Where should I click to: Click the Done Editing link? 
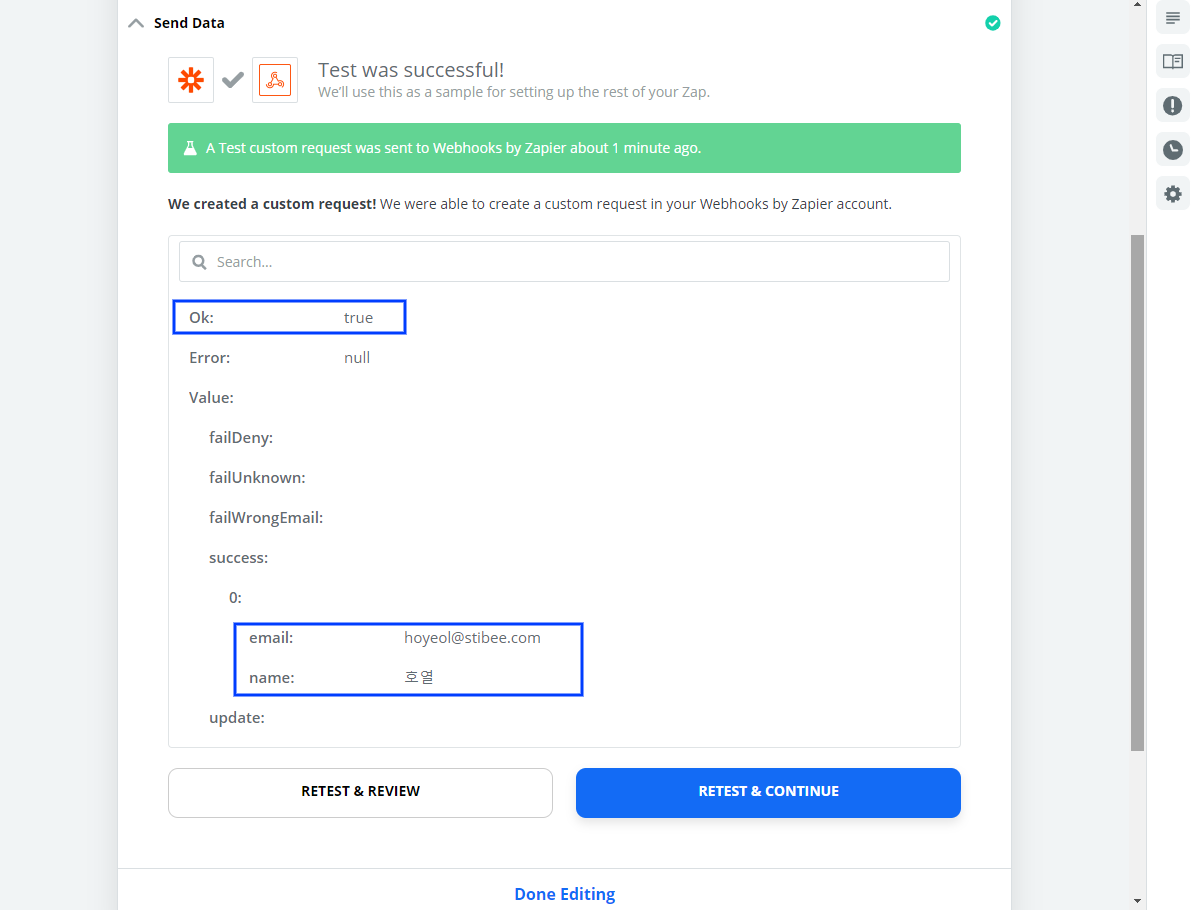[564, 894]
